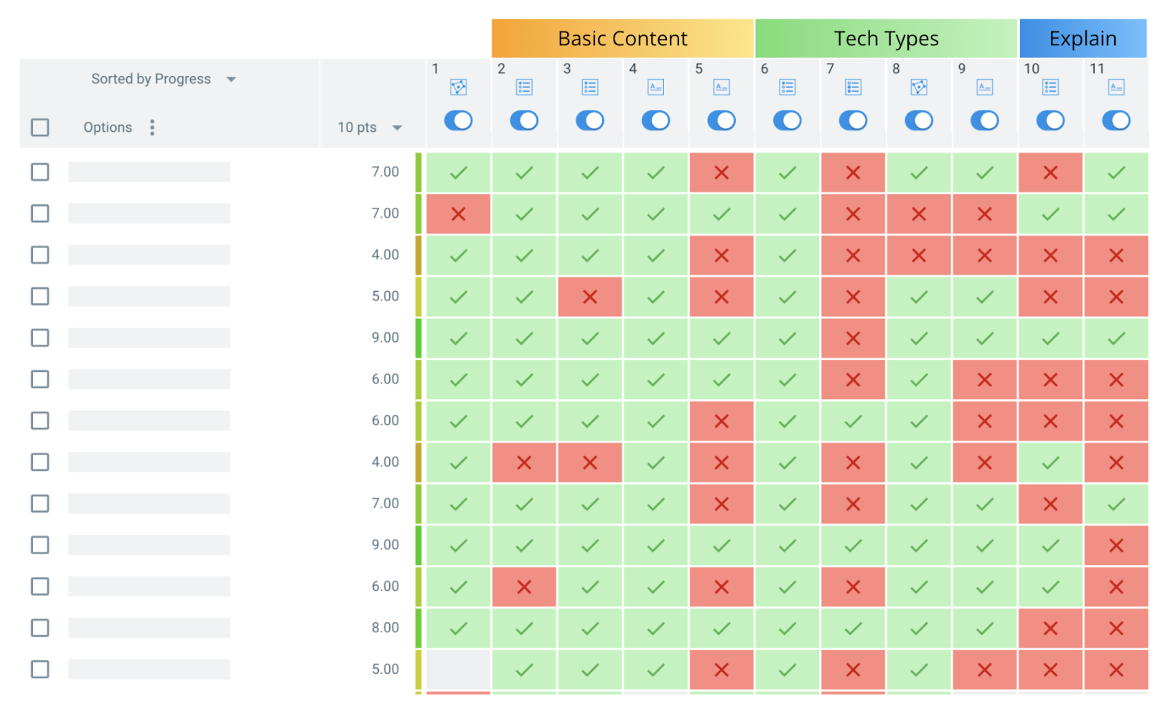The image size is (1160, 704).
Task: Click question 6's multiple choice list icon
Action: (787, 87)
